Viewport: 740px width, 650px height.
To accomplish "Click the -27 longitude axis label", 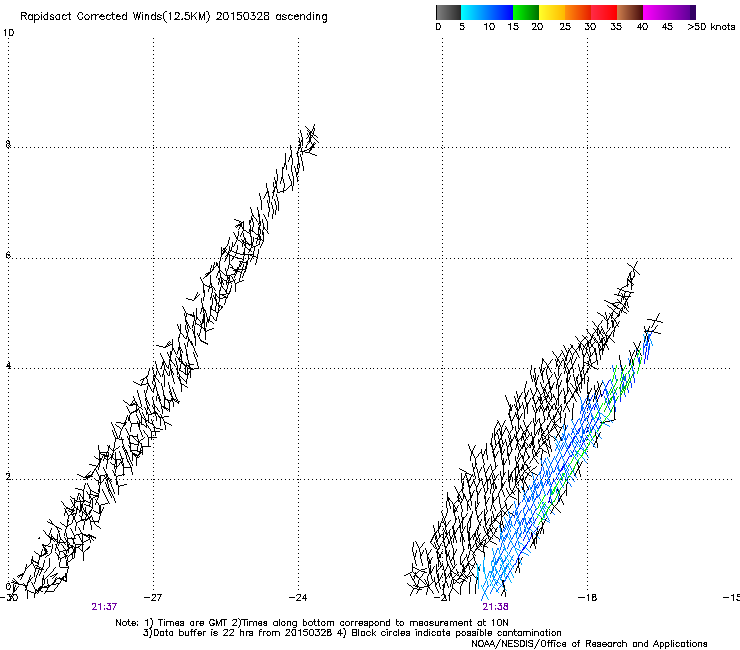I will point(153,597).
